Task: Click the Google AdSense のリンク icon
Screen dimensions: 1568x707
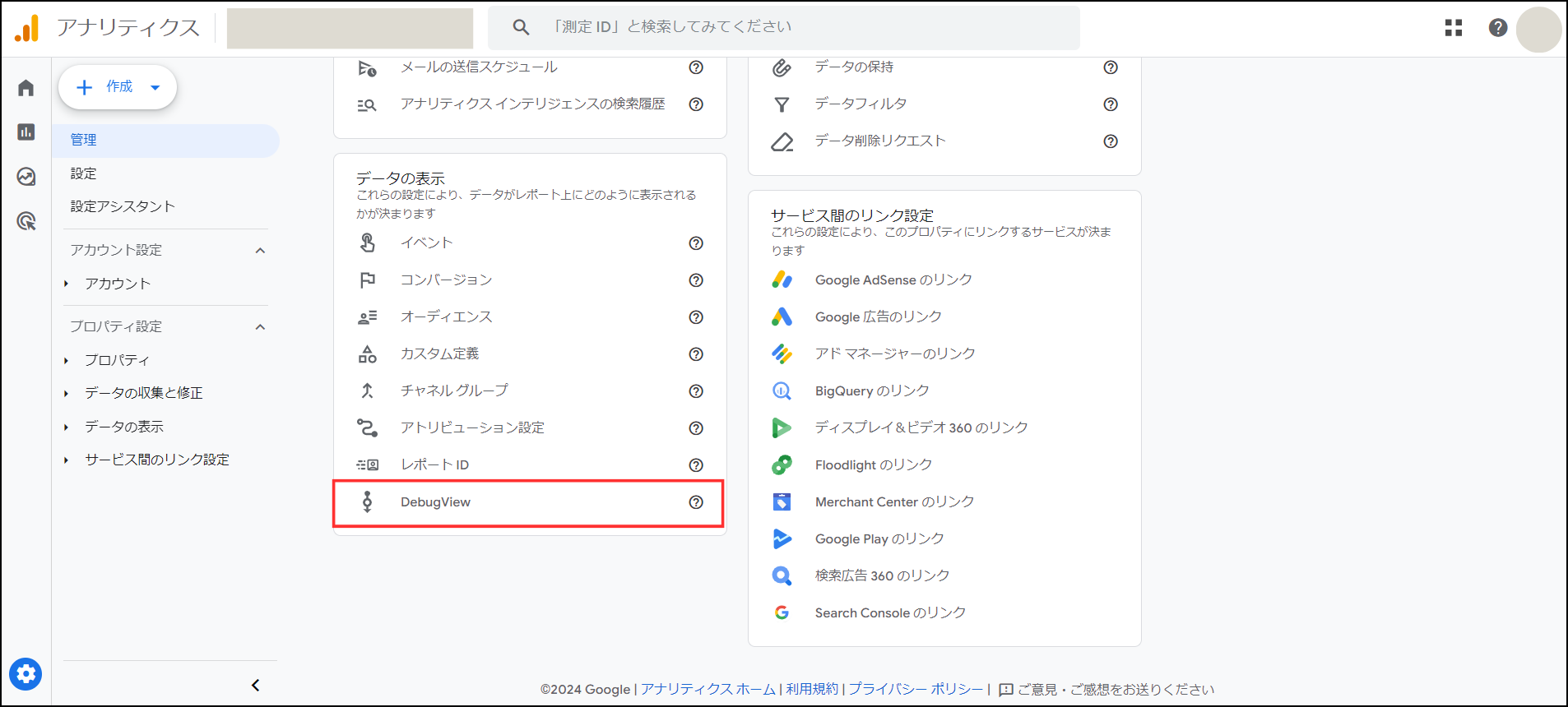Action: pyautogui.click(x=782, y=280)
